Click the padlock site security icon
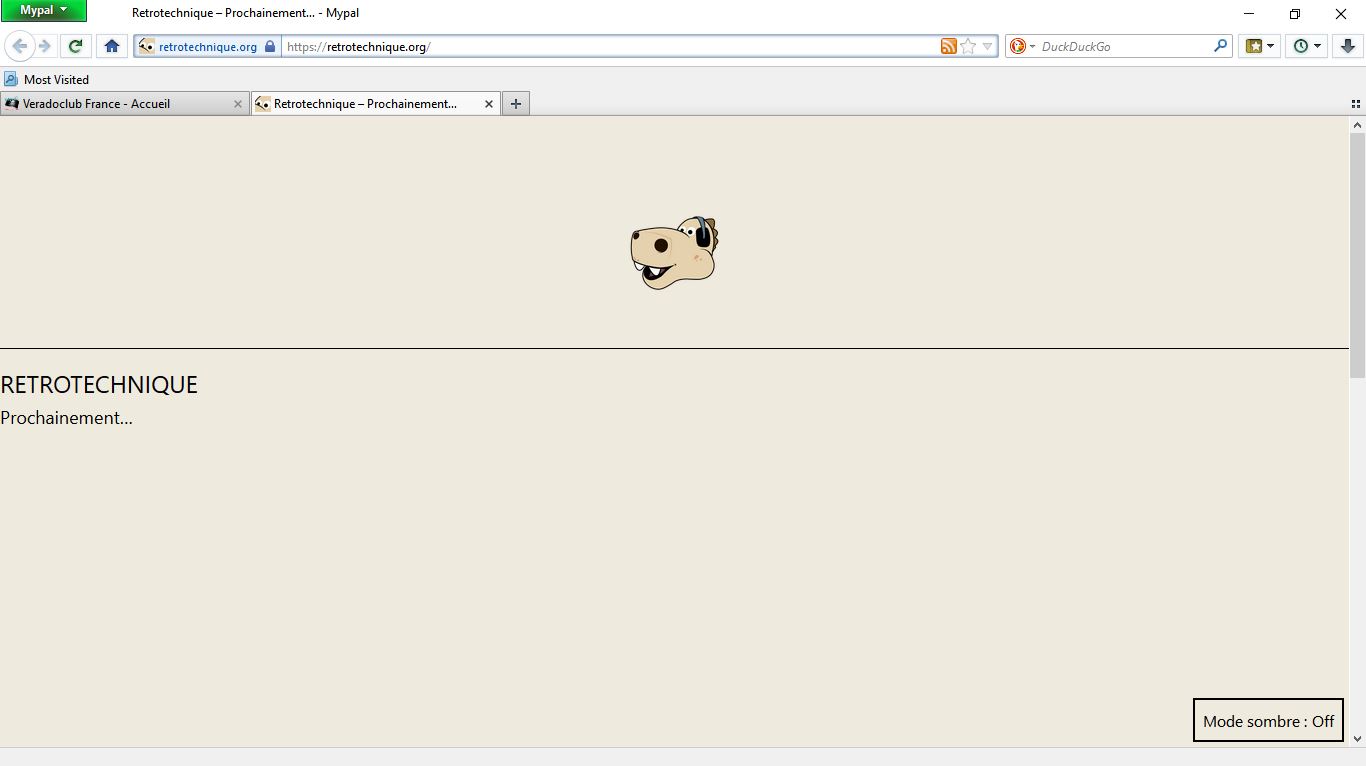Image resolution: width=1366 pixels, height=766 pixels. (270, 47)
